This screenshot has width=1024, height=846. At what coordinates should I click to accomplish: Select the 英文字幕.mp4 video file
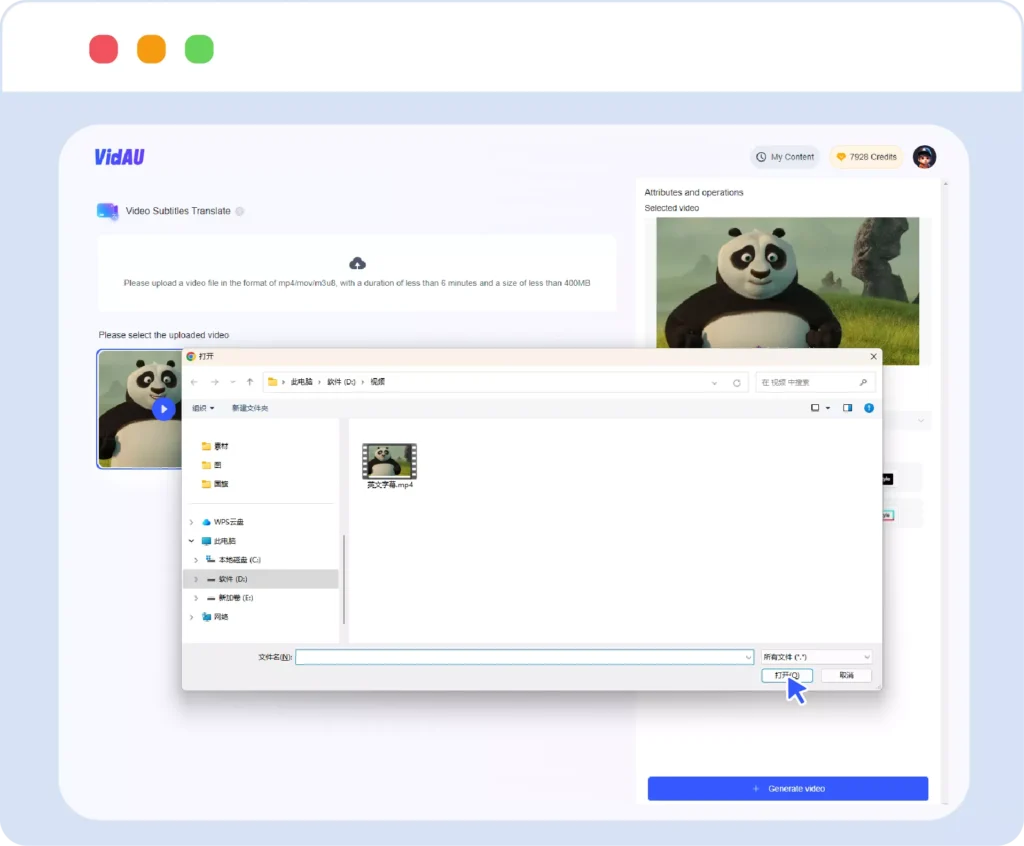coord(390,466)
